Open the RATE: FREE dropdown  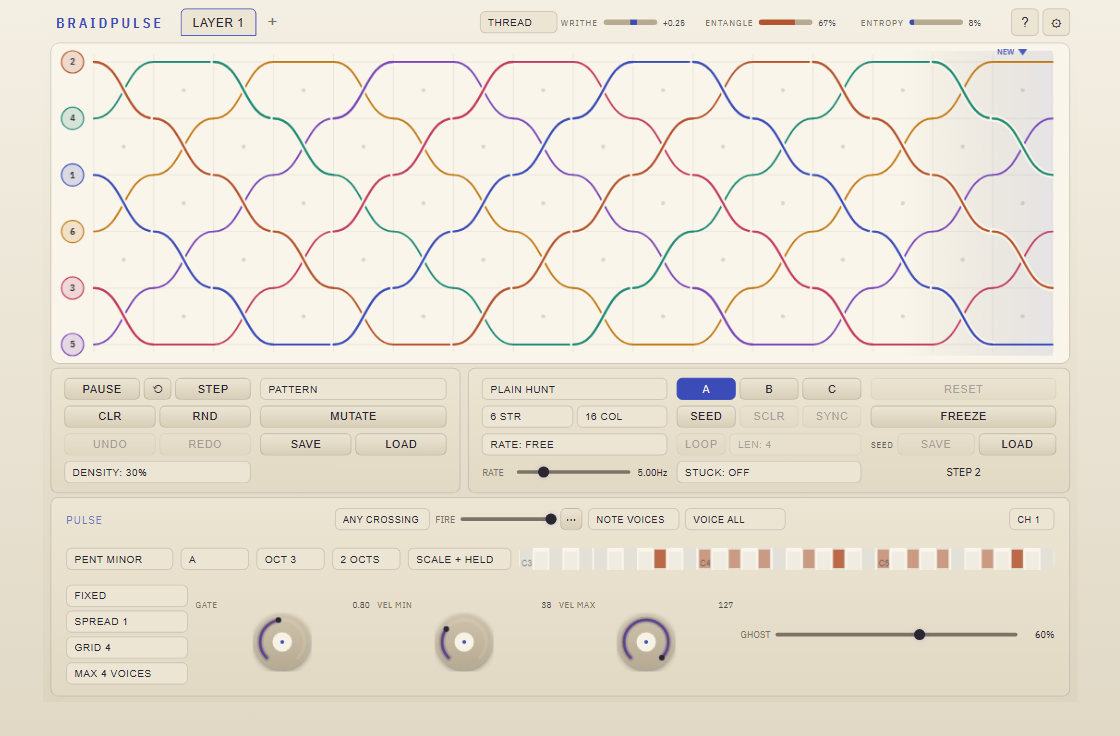tap(574, 444)
